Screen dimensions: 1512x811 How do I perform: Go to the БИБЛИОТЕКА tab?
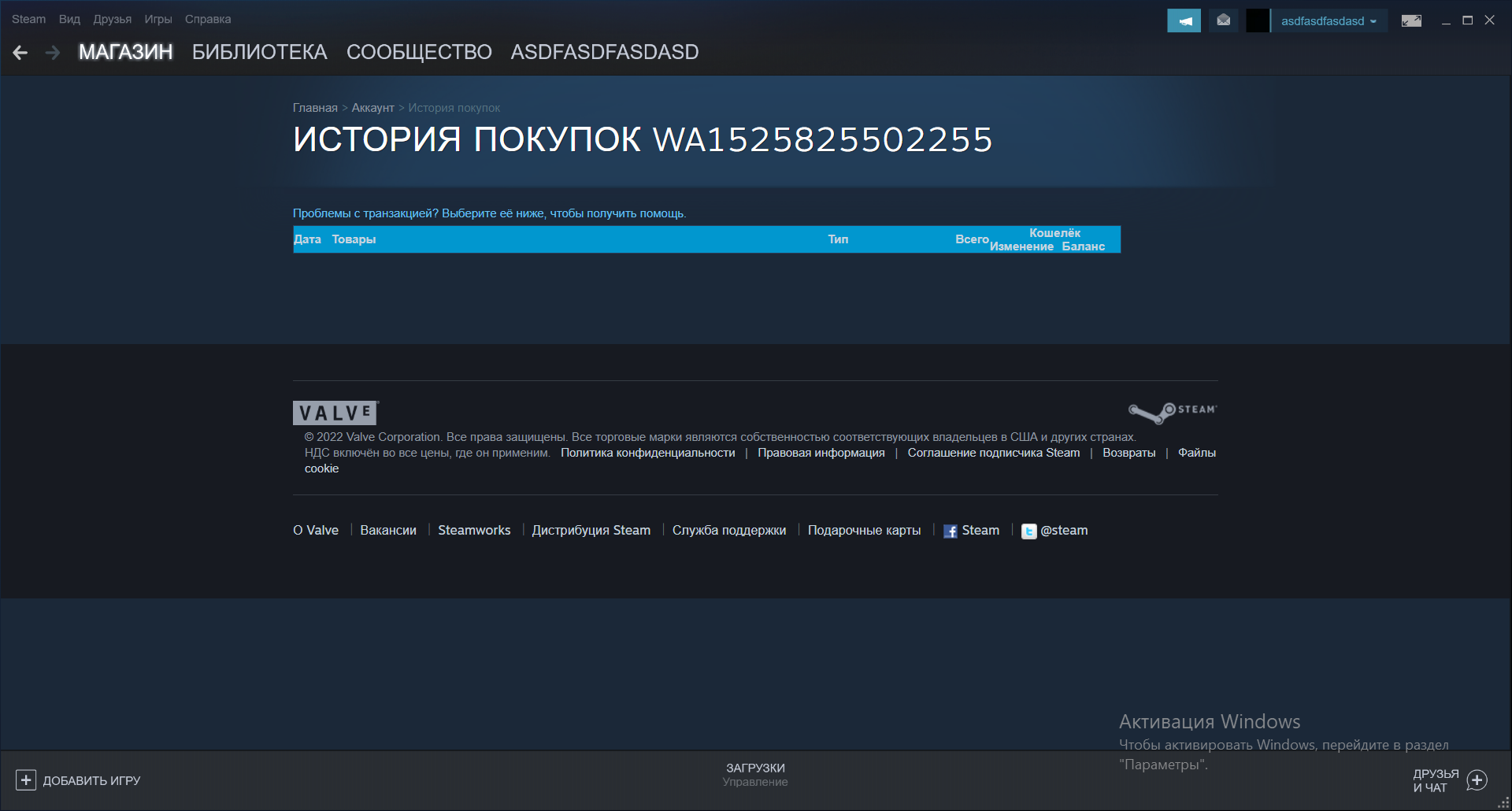click(260, 52)
